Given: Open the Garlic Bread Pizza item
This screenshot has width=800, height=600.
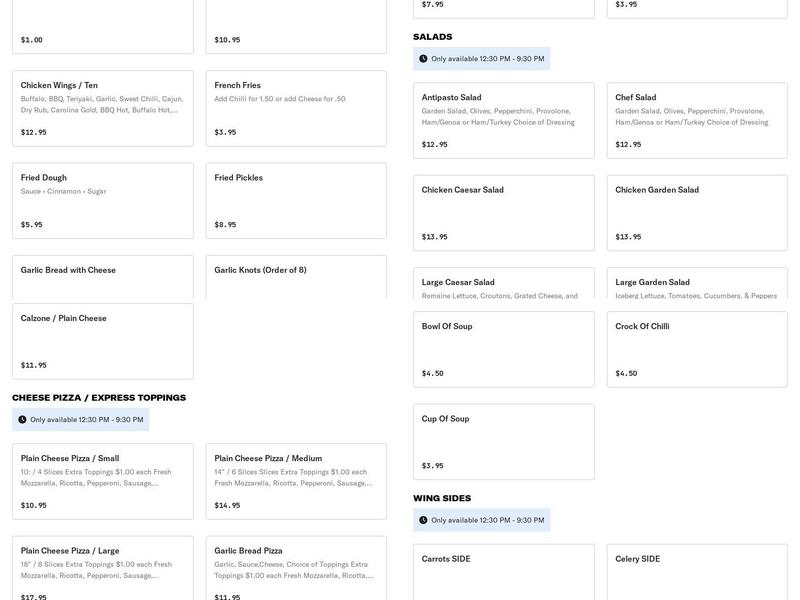Looking at the screenshot, I should click(295, 569).
